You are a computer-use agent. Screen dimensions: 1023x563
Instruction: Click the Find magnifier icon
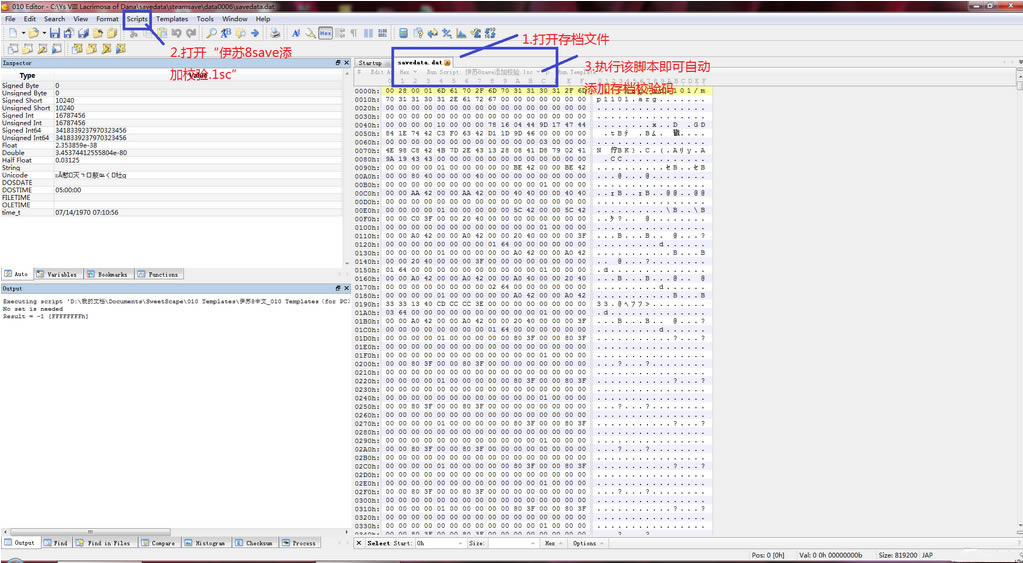pyautogui.click(x=211, y=33)
